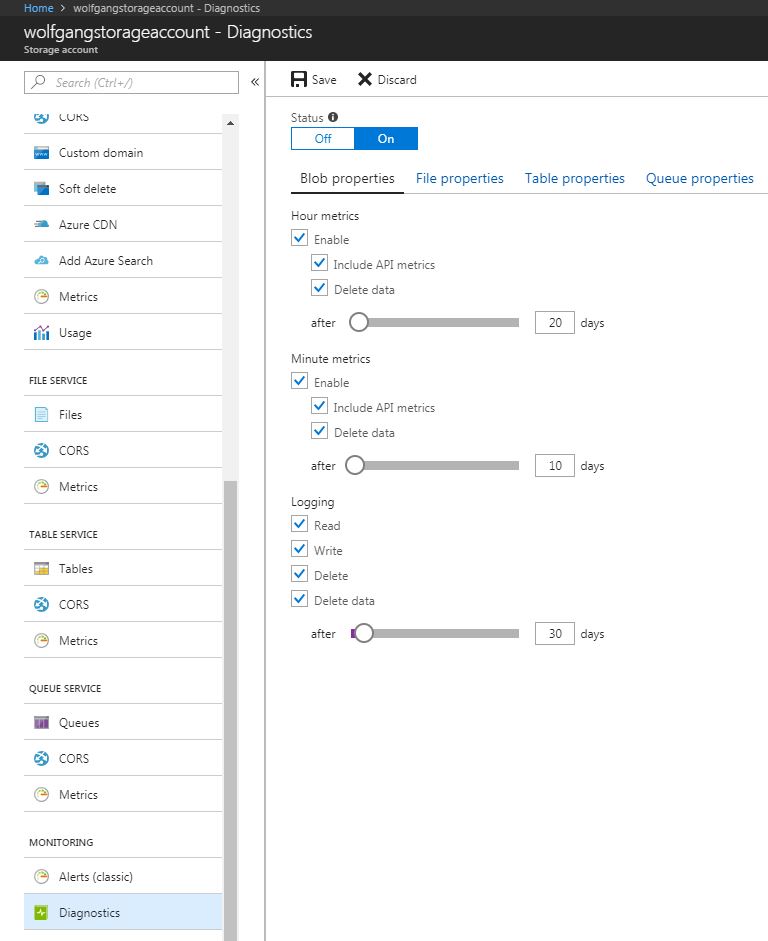Click Metrics icon under File service
This screenshot has width=768, height=941.
41,487
